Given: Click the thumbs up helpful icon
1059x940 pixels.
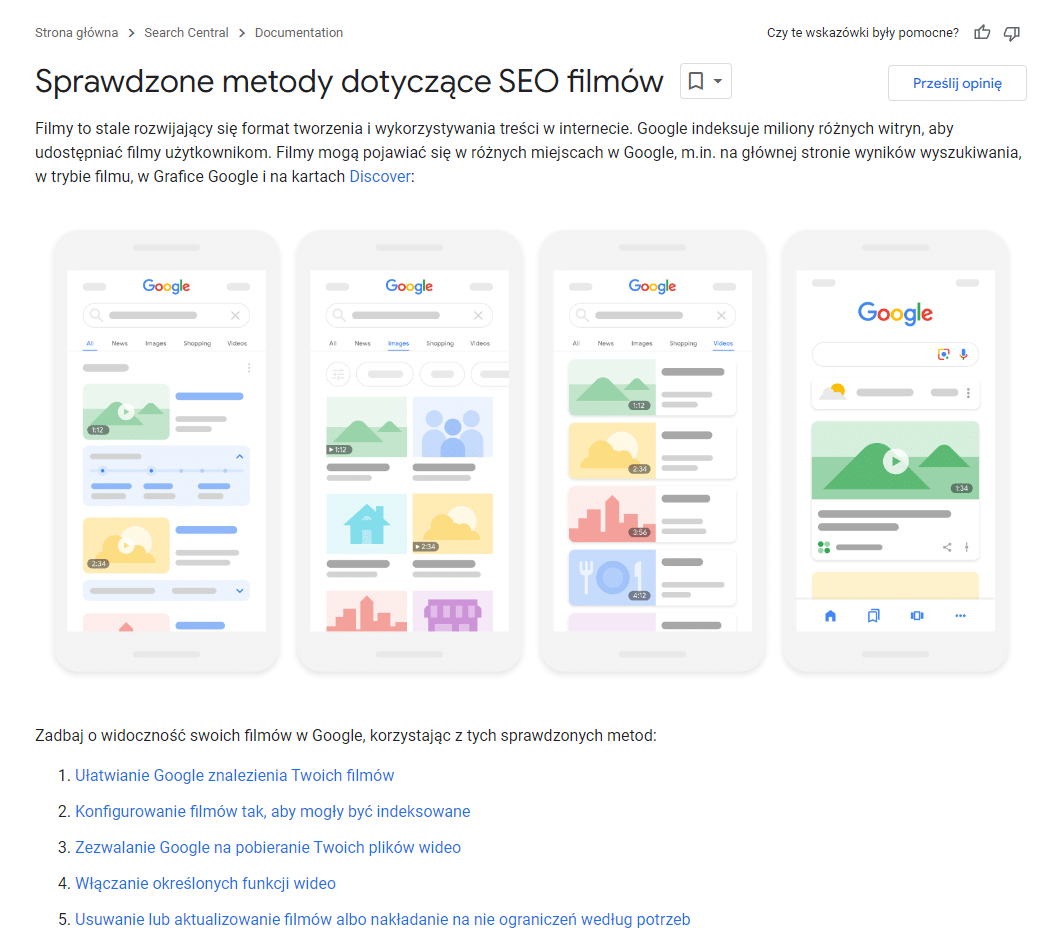Looking at the screenshot, I should (982, 32).
